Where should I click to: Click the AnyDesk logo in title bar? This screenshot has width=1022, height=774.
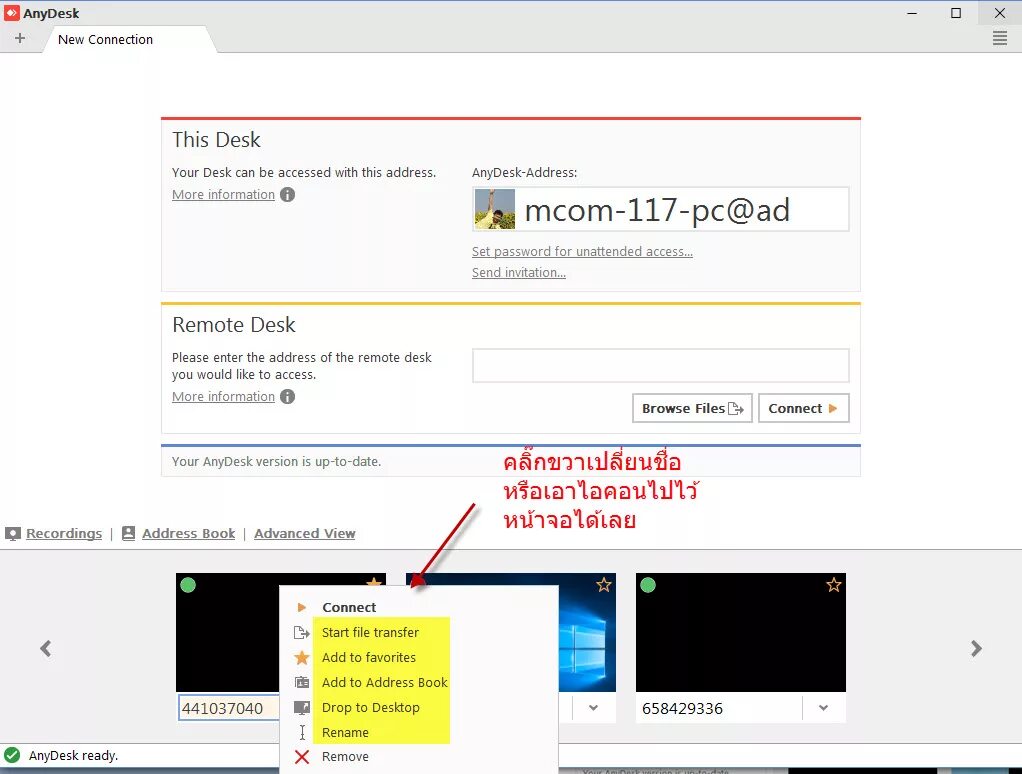pyautogui.click(x=12, y=13)
